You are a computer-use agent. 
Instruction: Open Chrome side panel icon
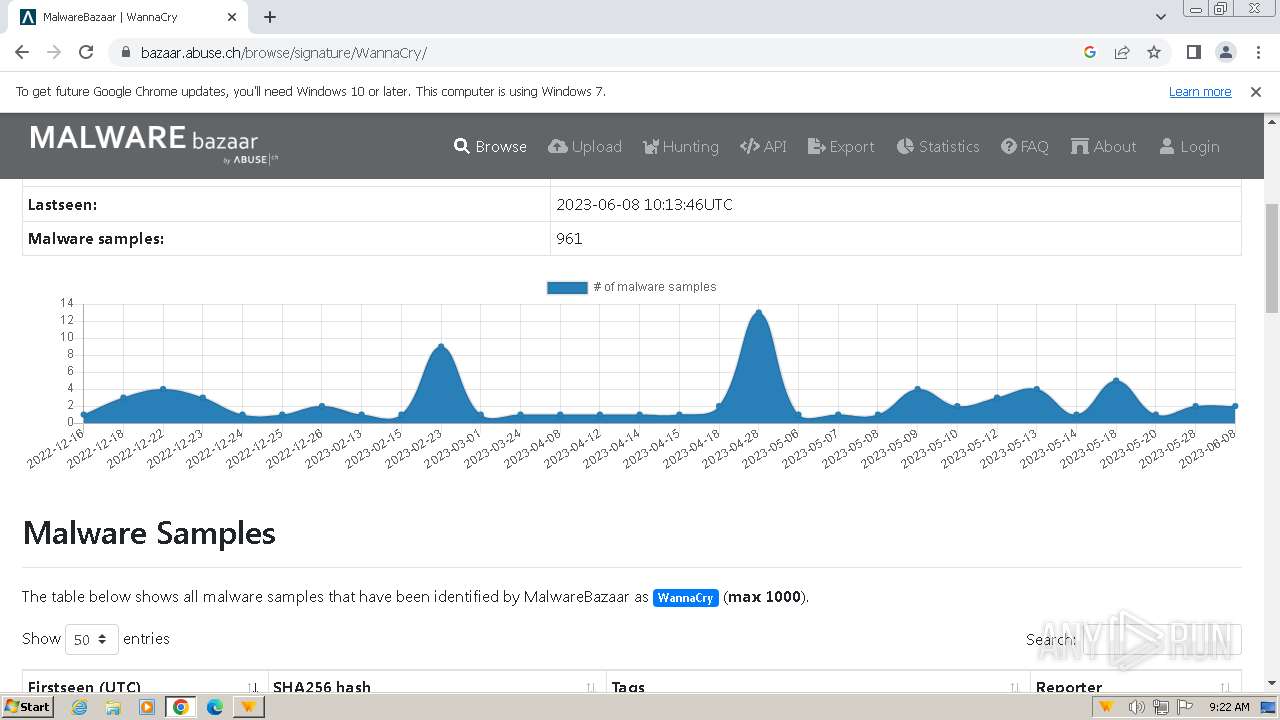pos(1193,52)
